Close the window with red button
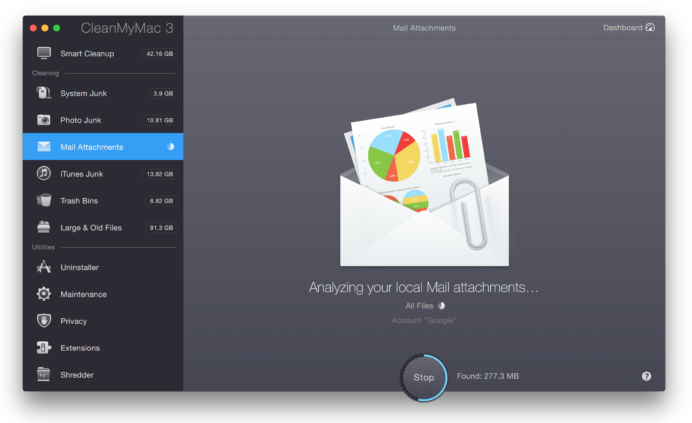692x423 pixels. [x=33, y=28]
